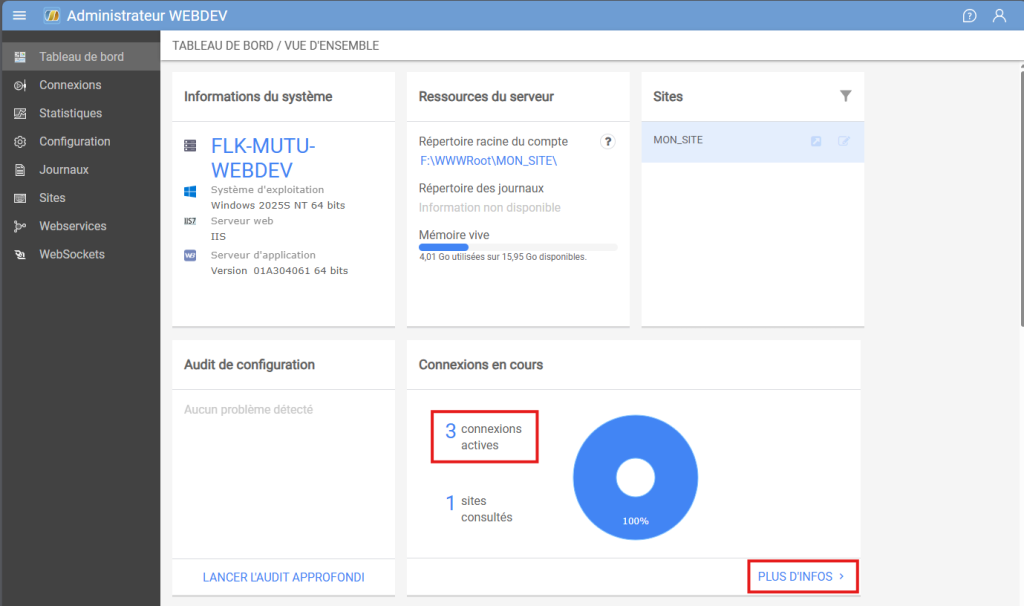Click the server icon beside FLK-MUTU-WEBDEV
Screen dimensions: 1024x606
point(190,146)
